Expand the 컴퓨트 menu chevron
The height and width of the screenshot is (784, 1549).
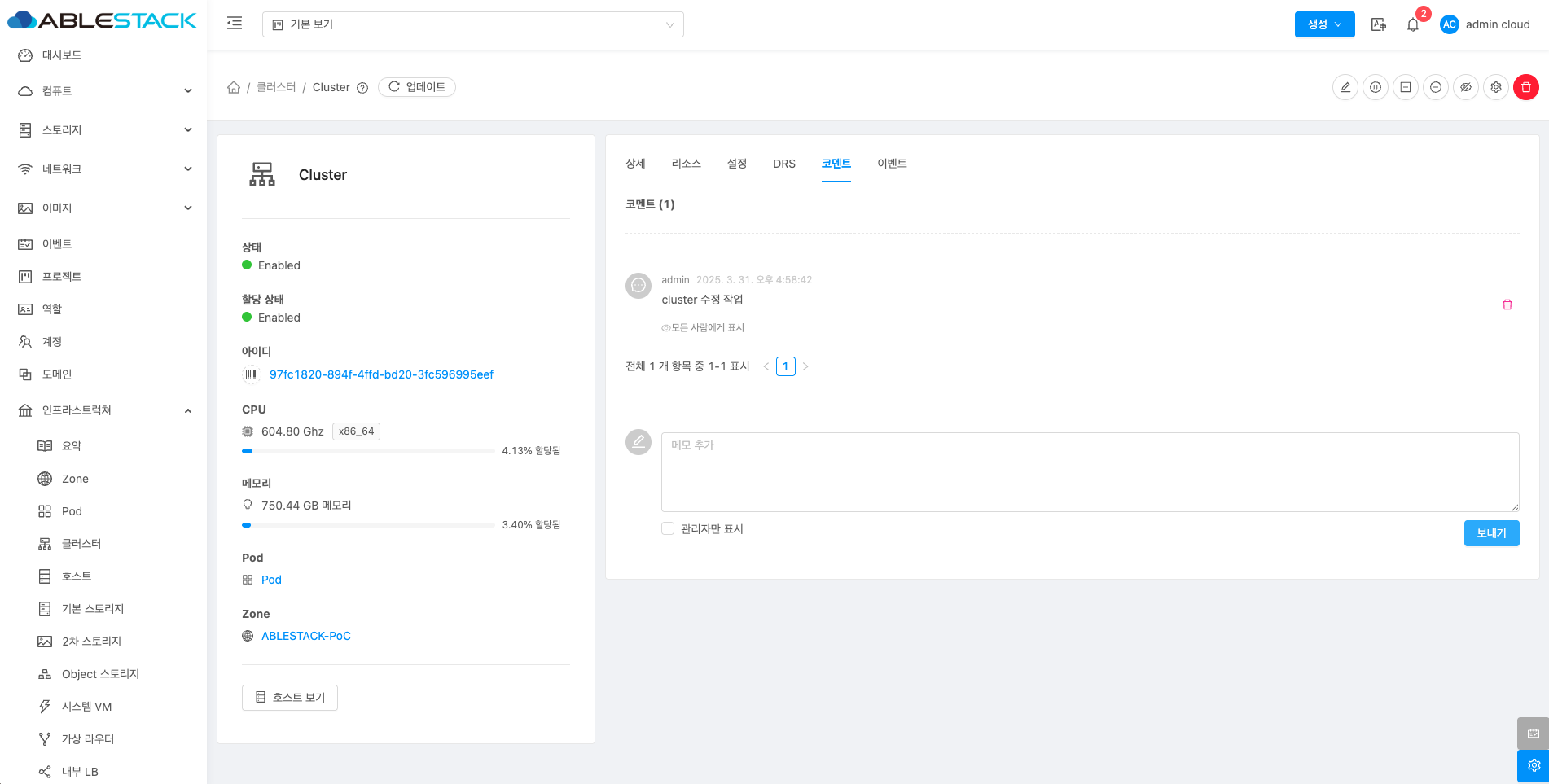point(188,91)
